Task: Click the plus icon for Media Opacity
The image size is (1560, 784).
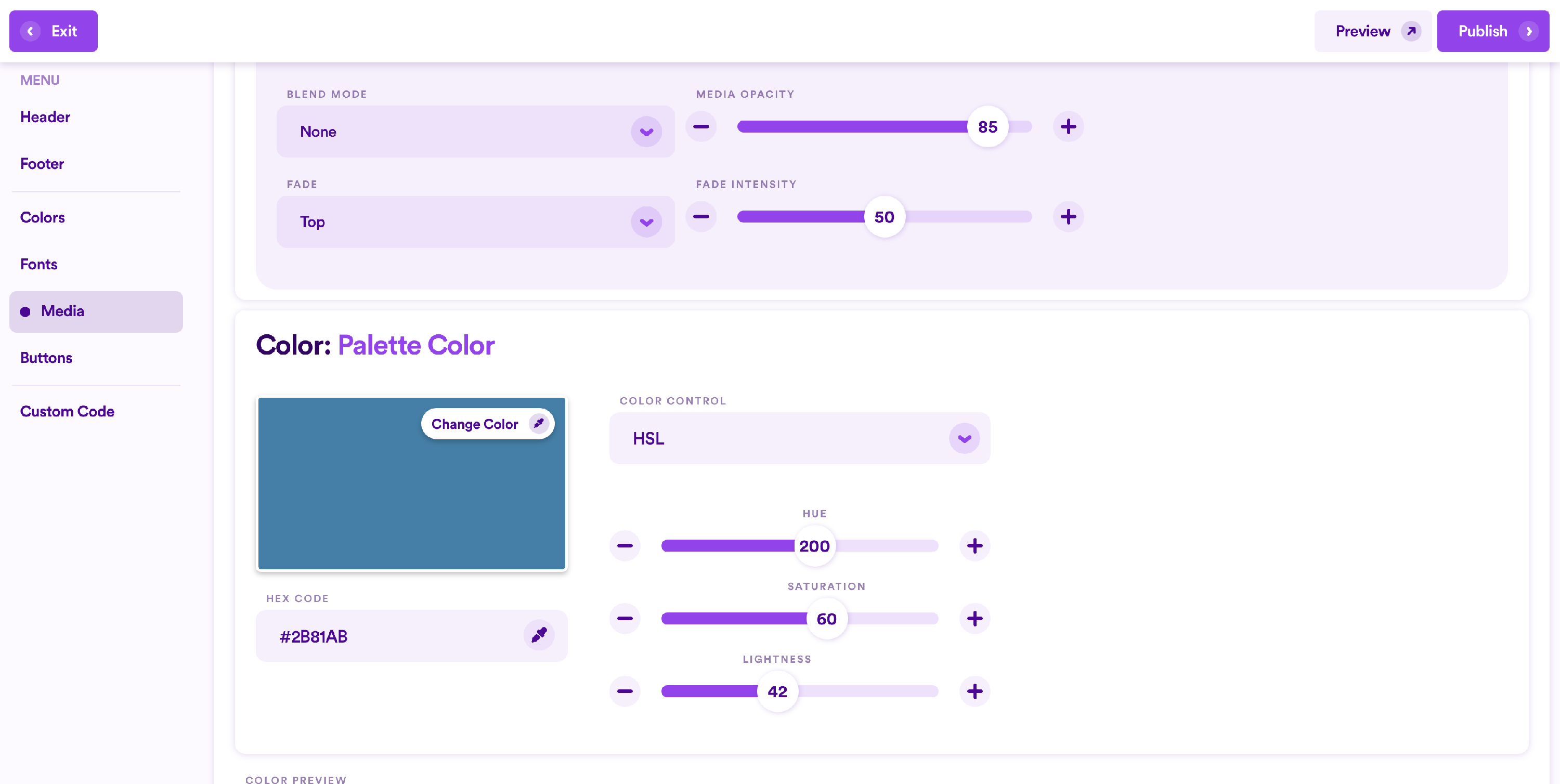Action: [x=1068, y=126]
